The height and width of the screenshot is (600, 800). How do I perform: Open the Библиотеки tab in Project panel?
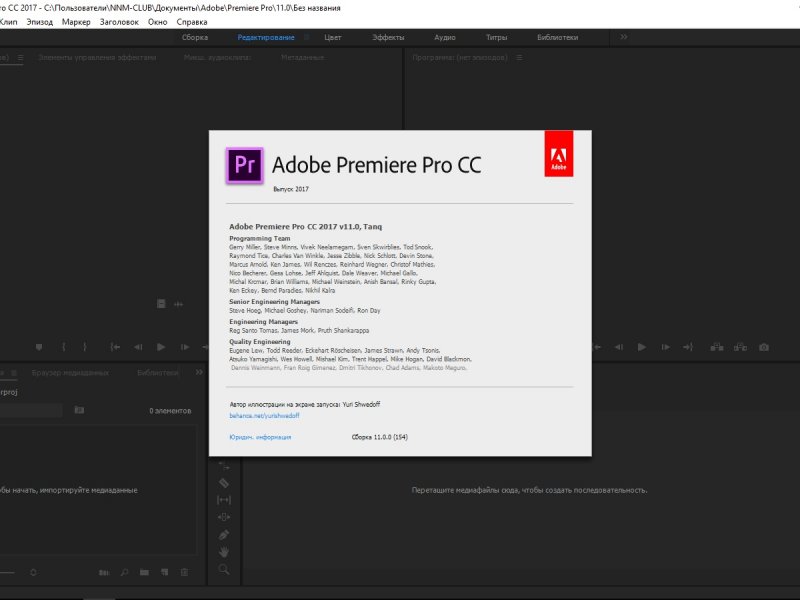[x=158, y=373]
